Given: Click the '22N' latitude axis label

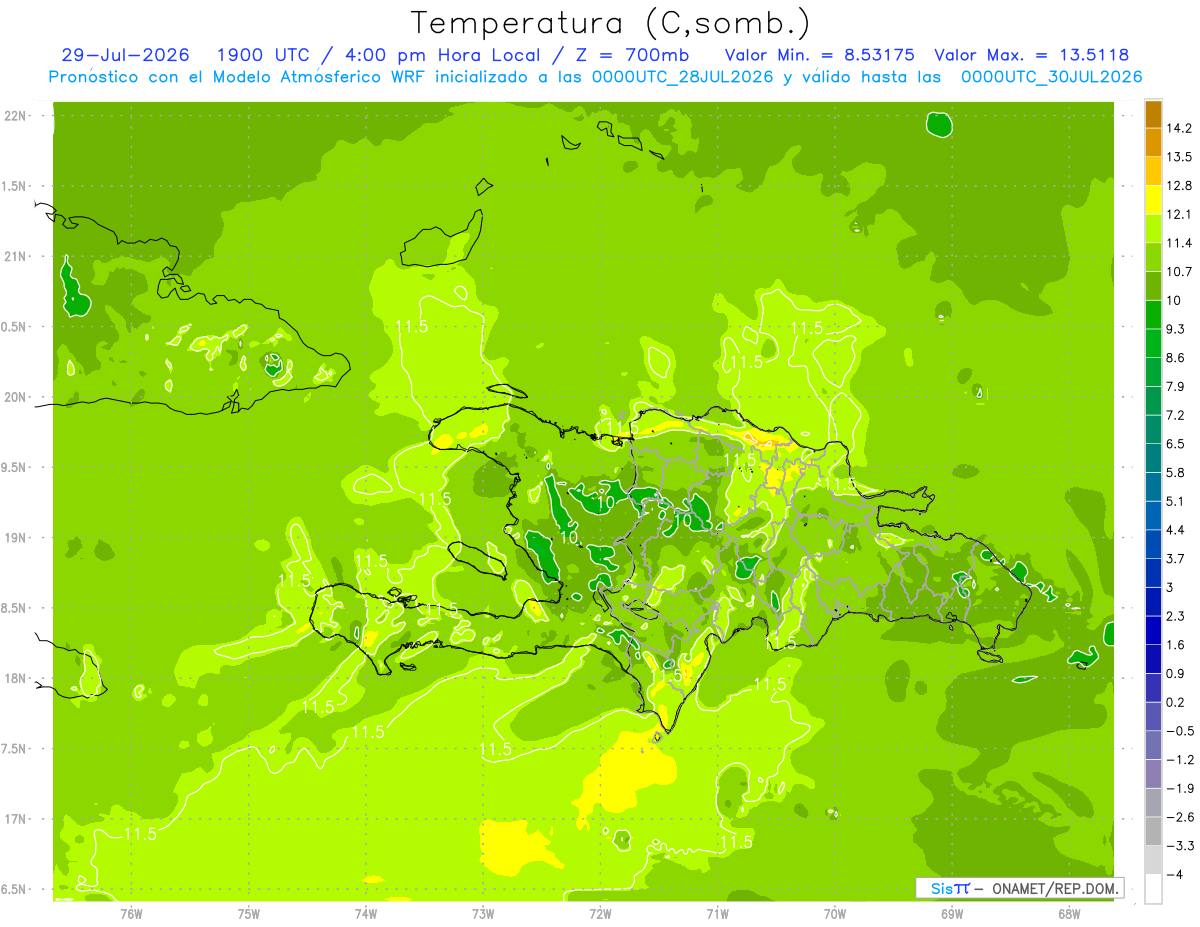Looking at the screenshot, I should pyautogui.click(x=15, y=116).
